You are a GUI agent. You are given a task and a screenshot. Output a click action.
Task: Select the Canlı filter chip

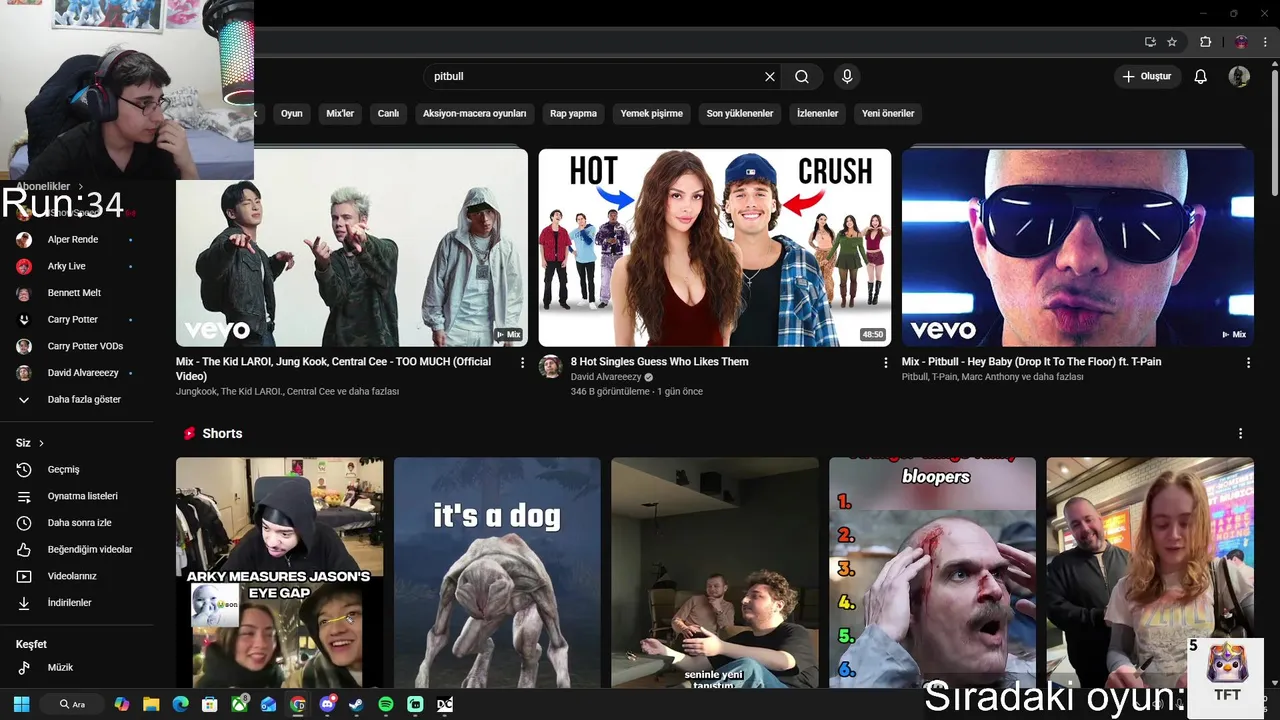[388, 113]
